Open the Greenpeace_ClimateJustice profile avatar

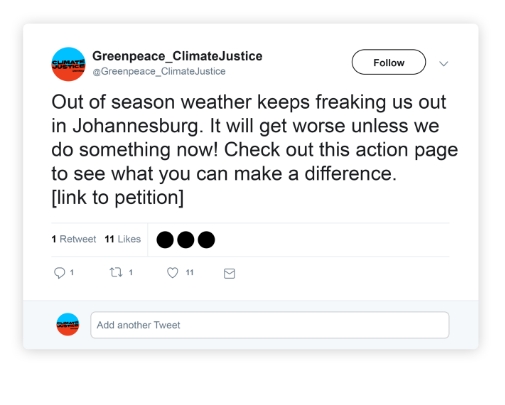coord(68,64)
